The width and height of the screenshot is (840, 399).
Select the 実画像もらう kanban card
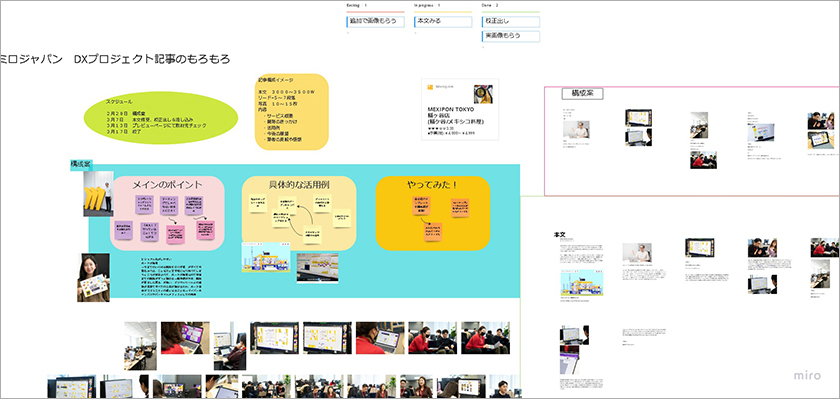tap(511, 36)
